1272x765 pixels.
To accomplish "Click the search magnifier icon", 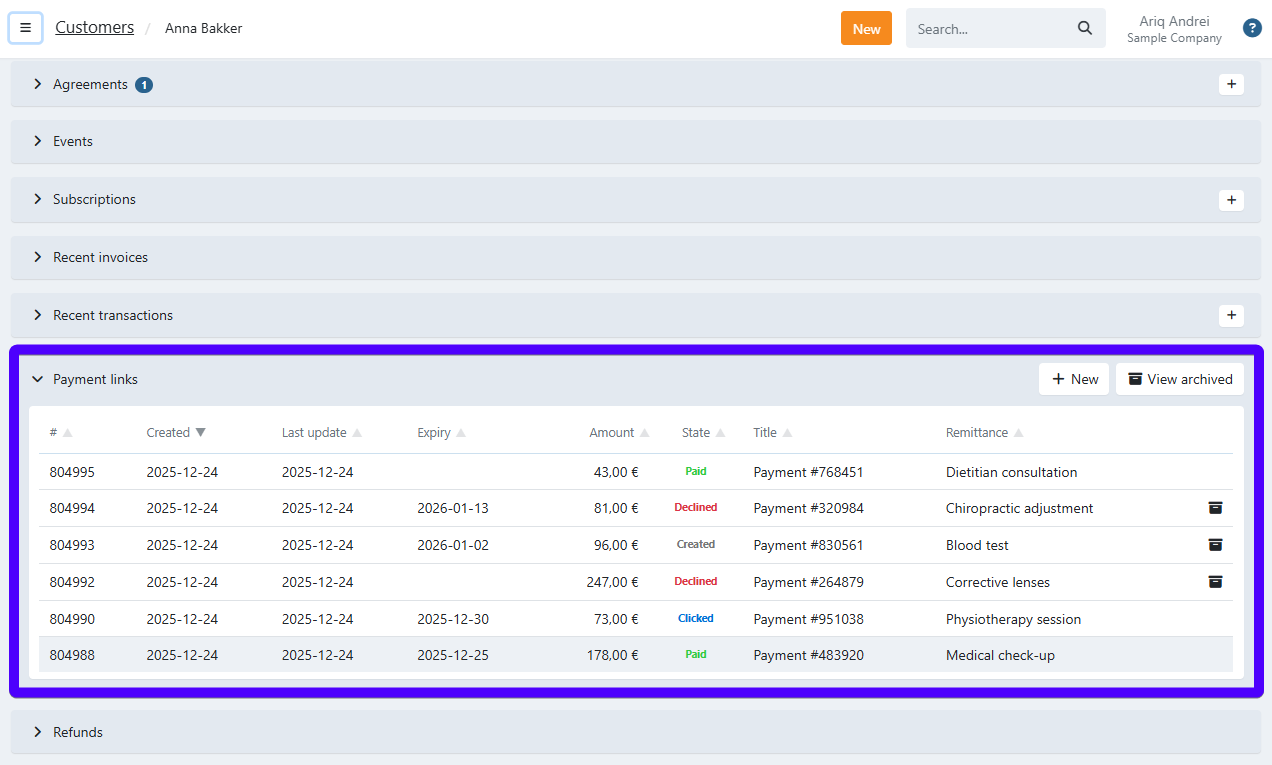I will (x=1084, y=28).
